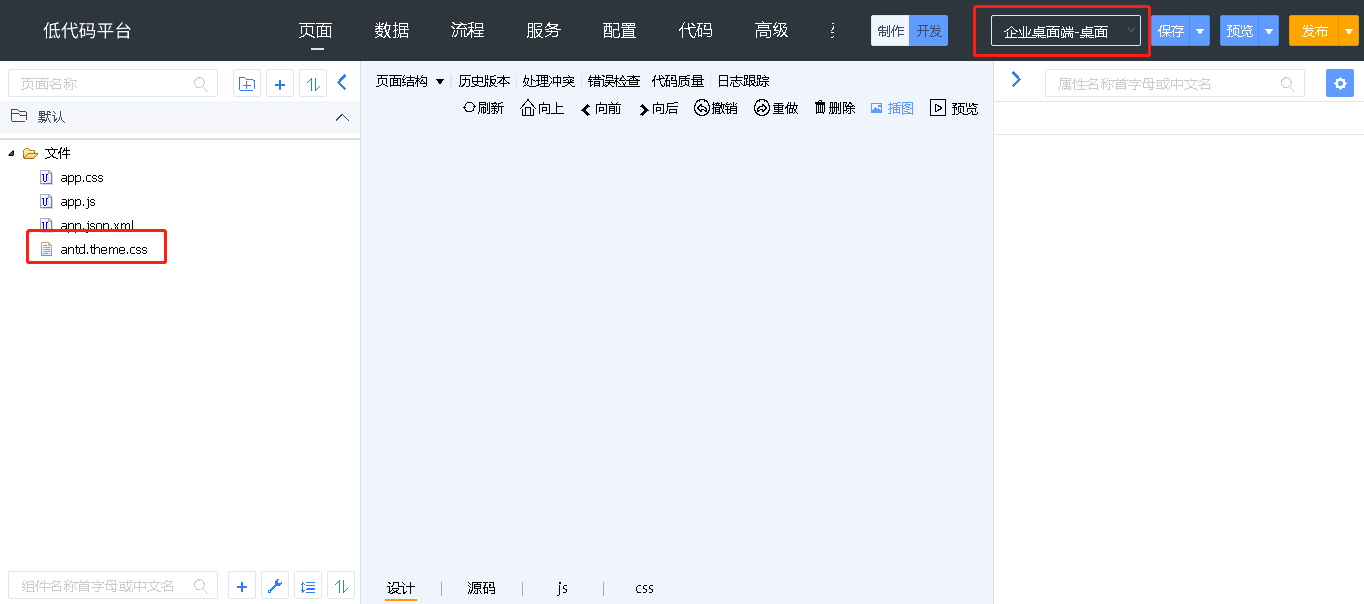This screenshot has width=1364, height=604.
Task: Click the 重做 redo icon
Action: click(762, 108)
